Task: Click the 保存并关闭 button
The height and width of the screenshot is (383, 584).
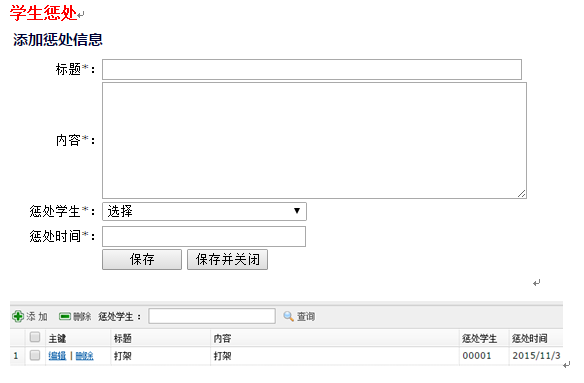Action: (227, 259)
